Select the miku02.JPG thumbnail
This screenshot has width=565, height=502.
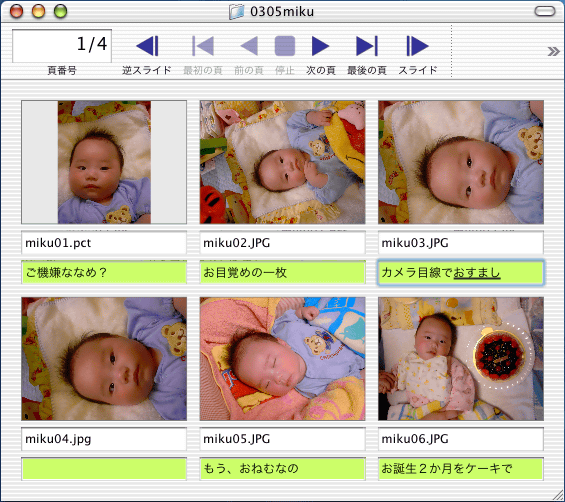pos(282,162)
